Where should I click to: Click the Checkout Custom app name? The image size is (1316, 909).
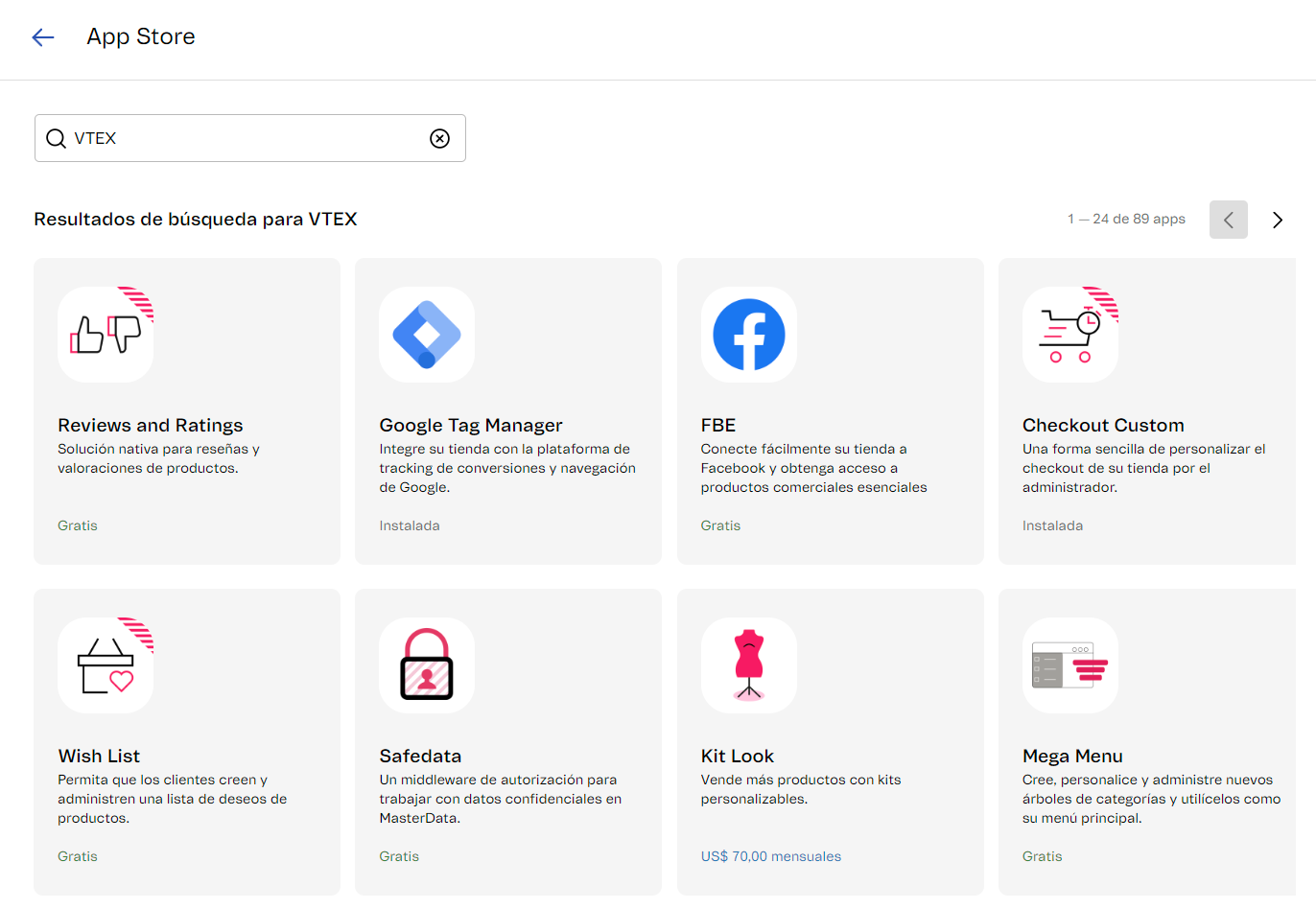1103,425
